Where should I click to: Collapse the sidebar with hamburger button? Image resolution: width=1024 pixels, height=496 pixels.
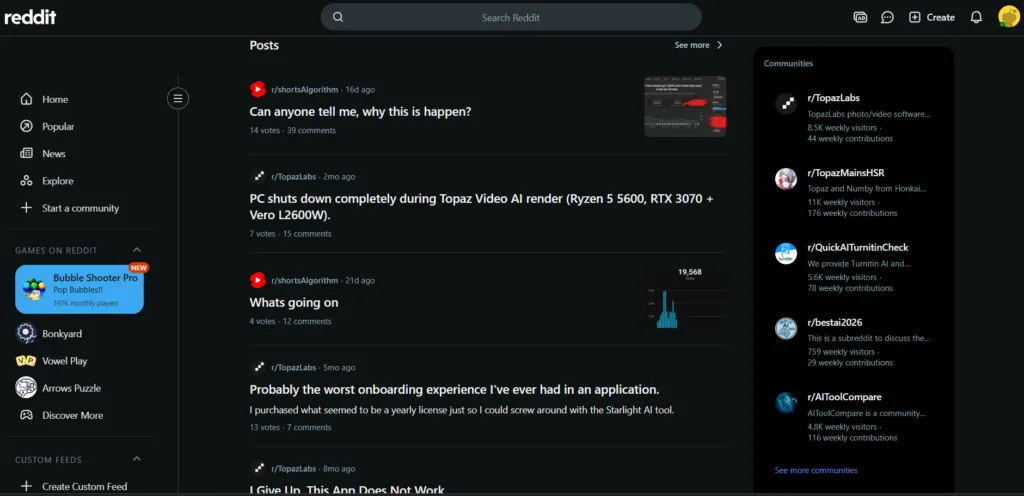click(178, 99)
